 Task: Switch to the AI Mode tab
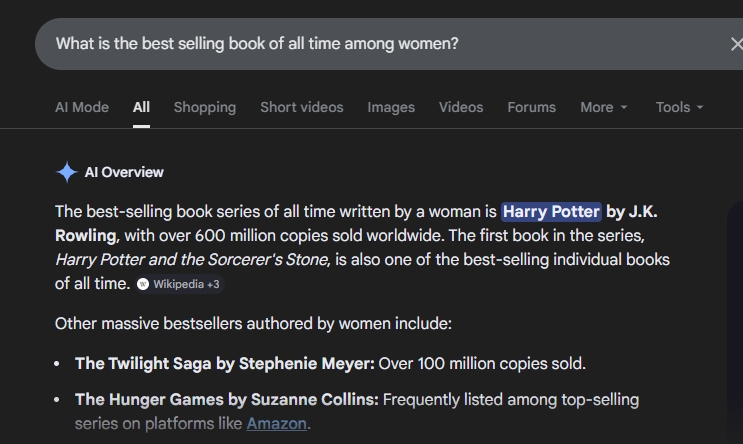[82, 107]
